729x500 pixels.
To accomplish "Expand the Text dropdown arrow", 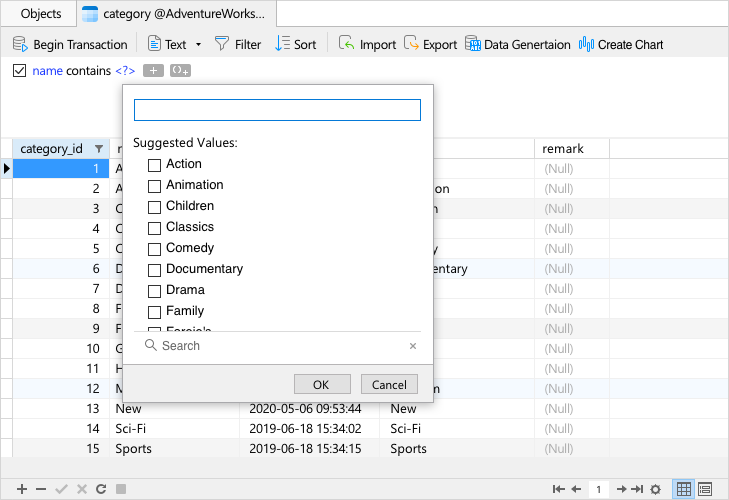I will (199, 45).
